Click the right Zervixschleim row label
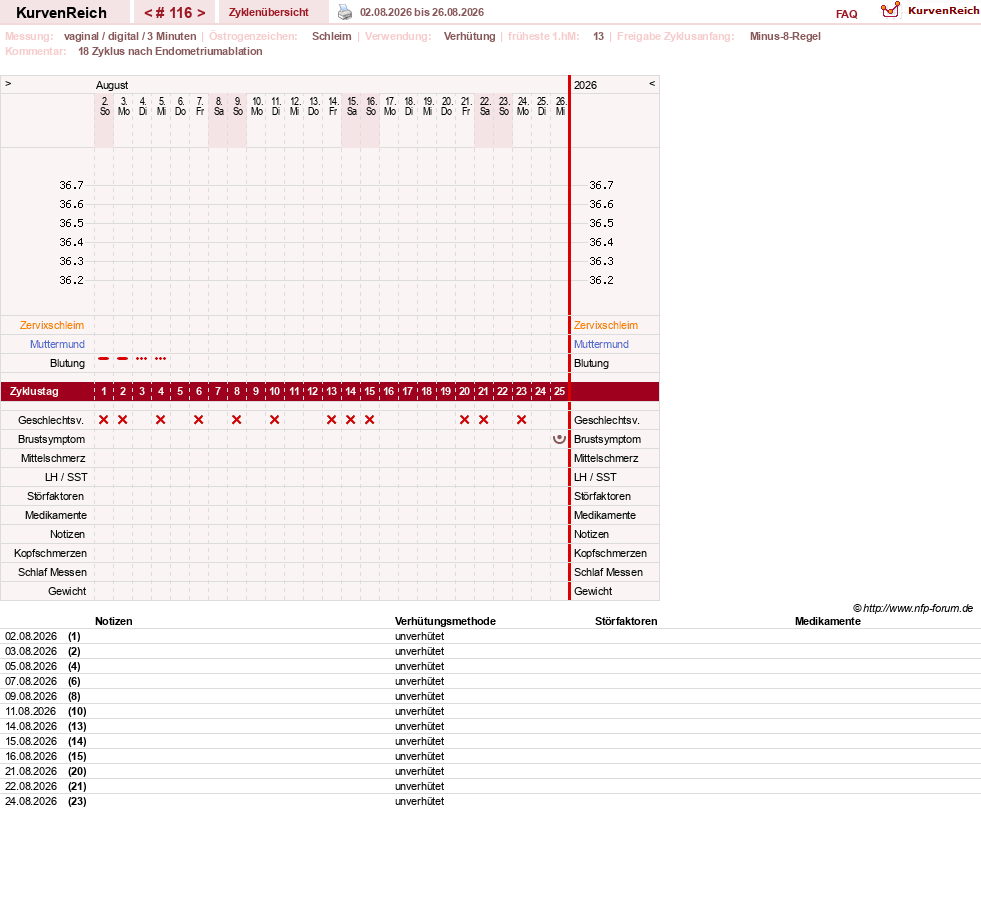Image resolution: width=981 pixels, height=920 pixels. [x=606, y=325]
